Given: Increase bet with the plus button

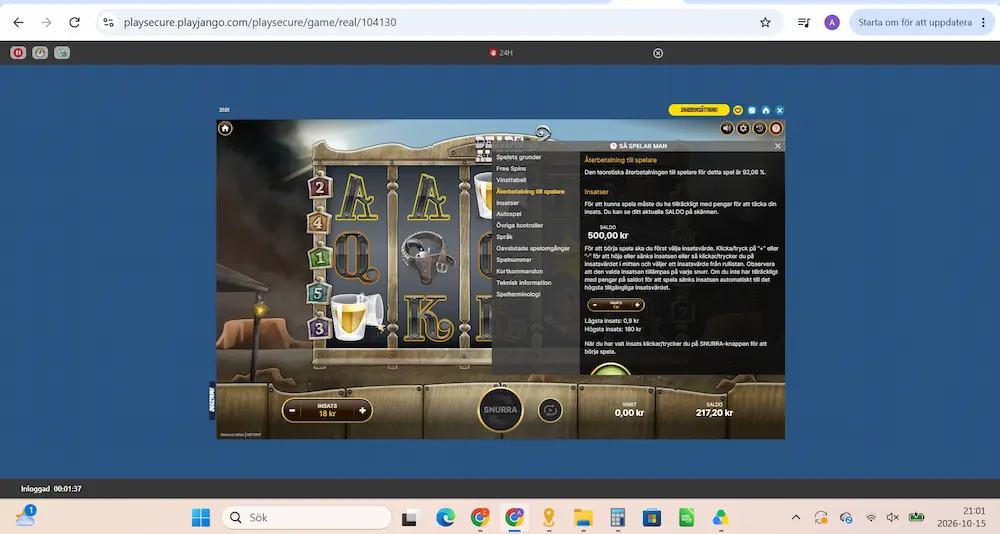Looking at the screenshot, I should coord(362,410).
